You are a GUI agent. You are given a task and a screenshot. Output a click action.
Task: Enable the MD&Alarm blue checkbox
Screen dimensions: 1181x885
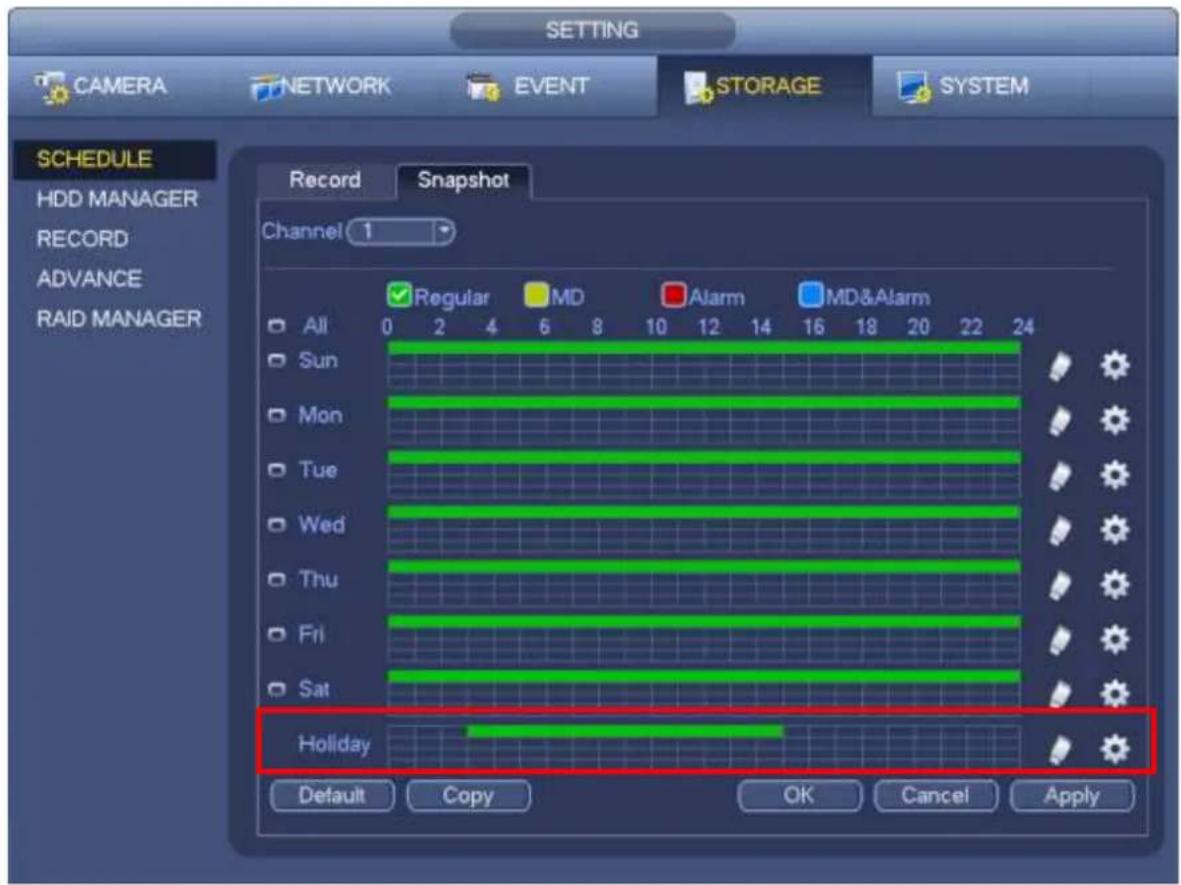(810, 295)
